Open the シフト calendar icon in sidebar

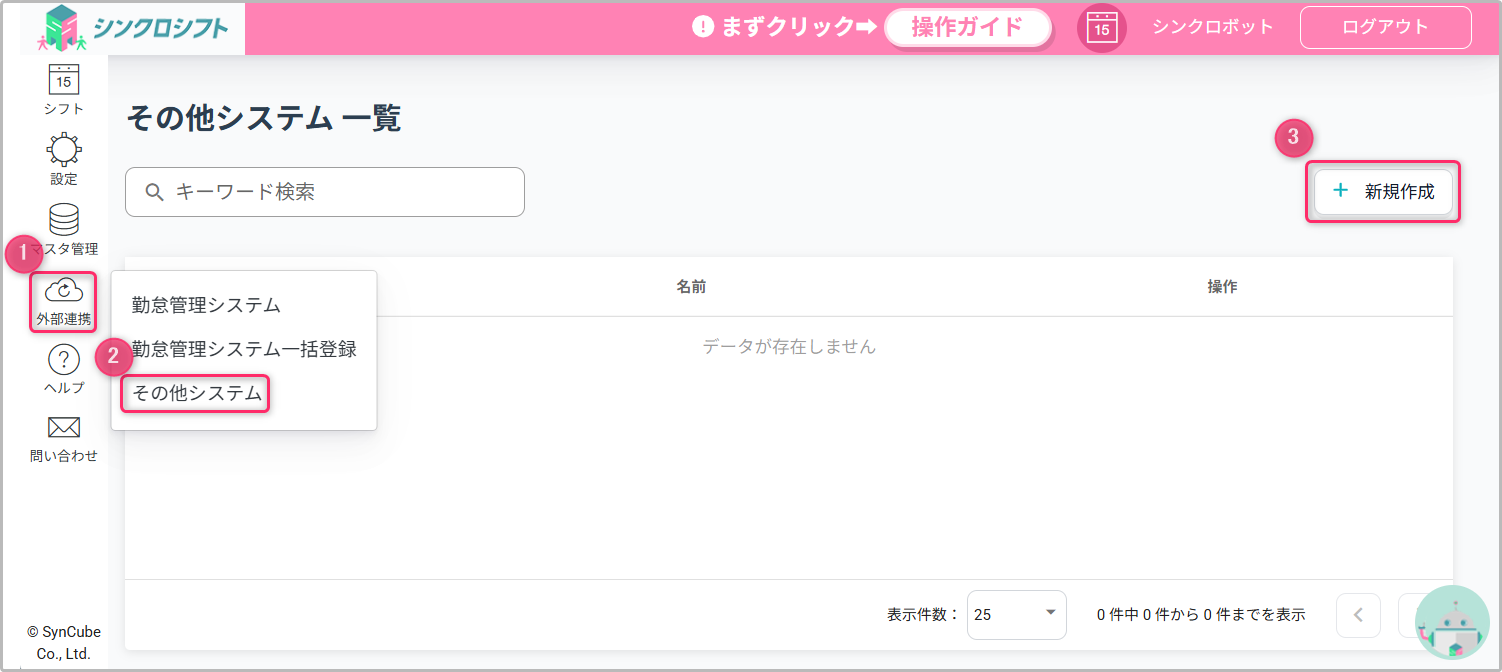click(x=64, y=80)
